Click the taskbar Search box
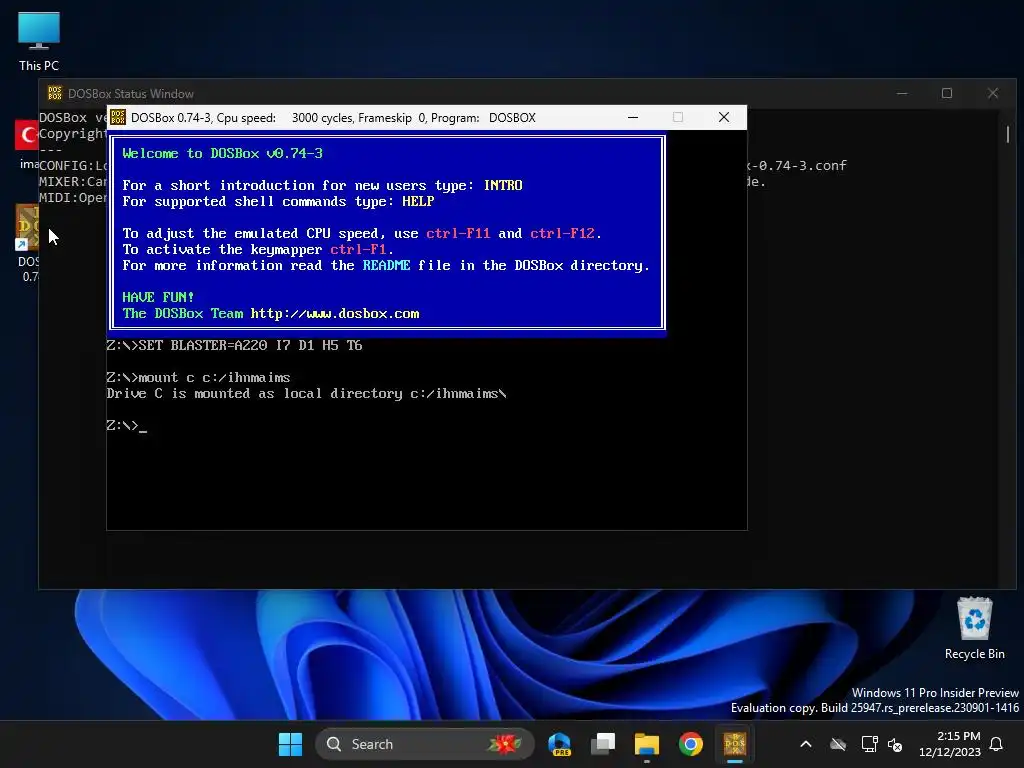The height and width of the screenshot is (768, 1024). 424,744
